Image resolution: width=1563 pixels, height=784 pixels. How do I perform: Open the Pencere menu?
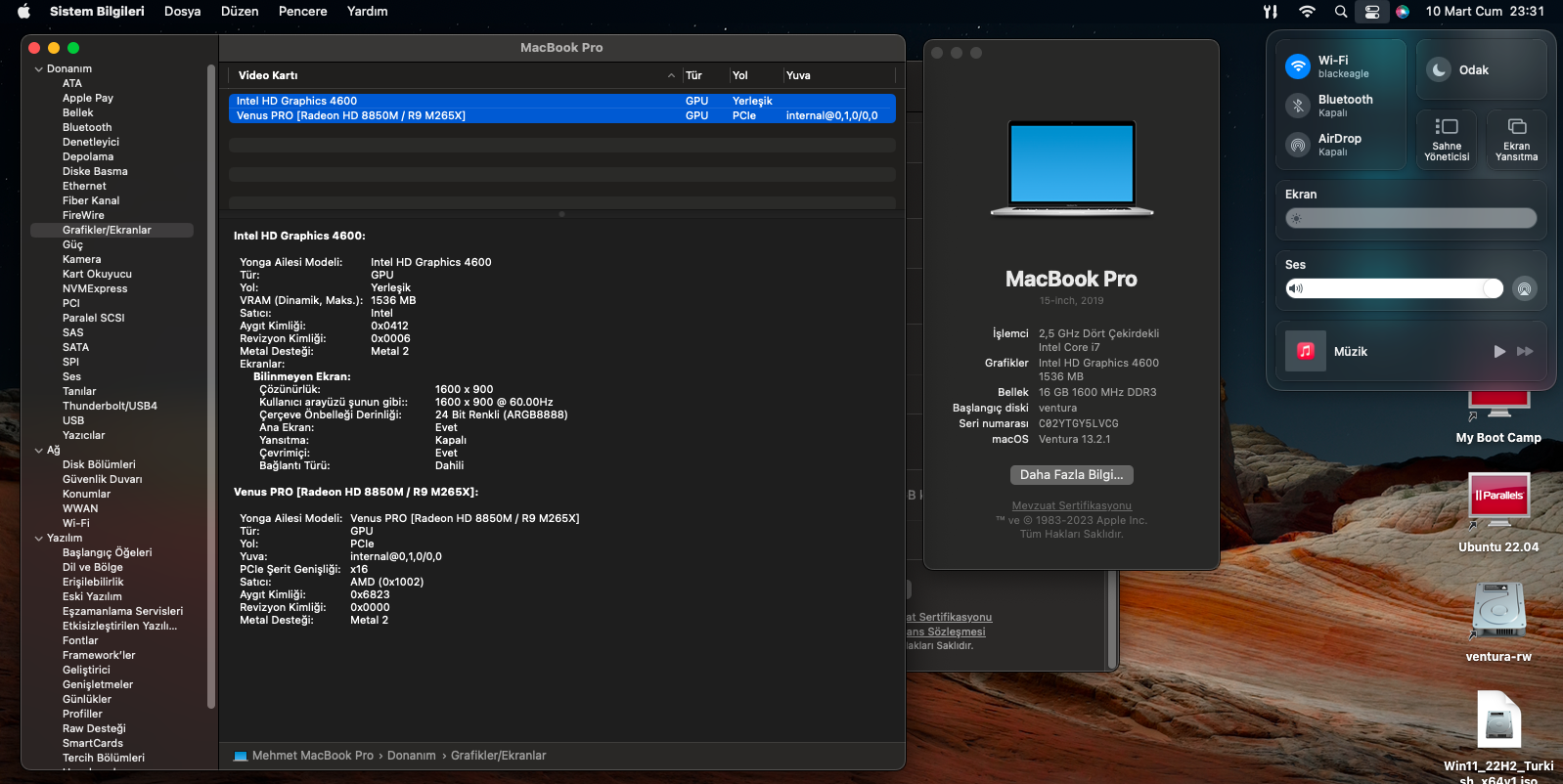302,12
